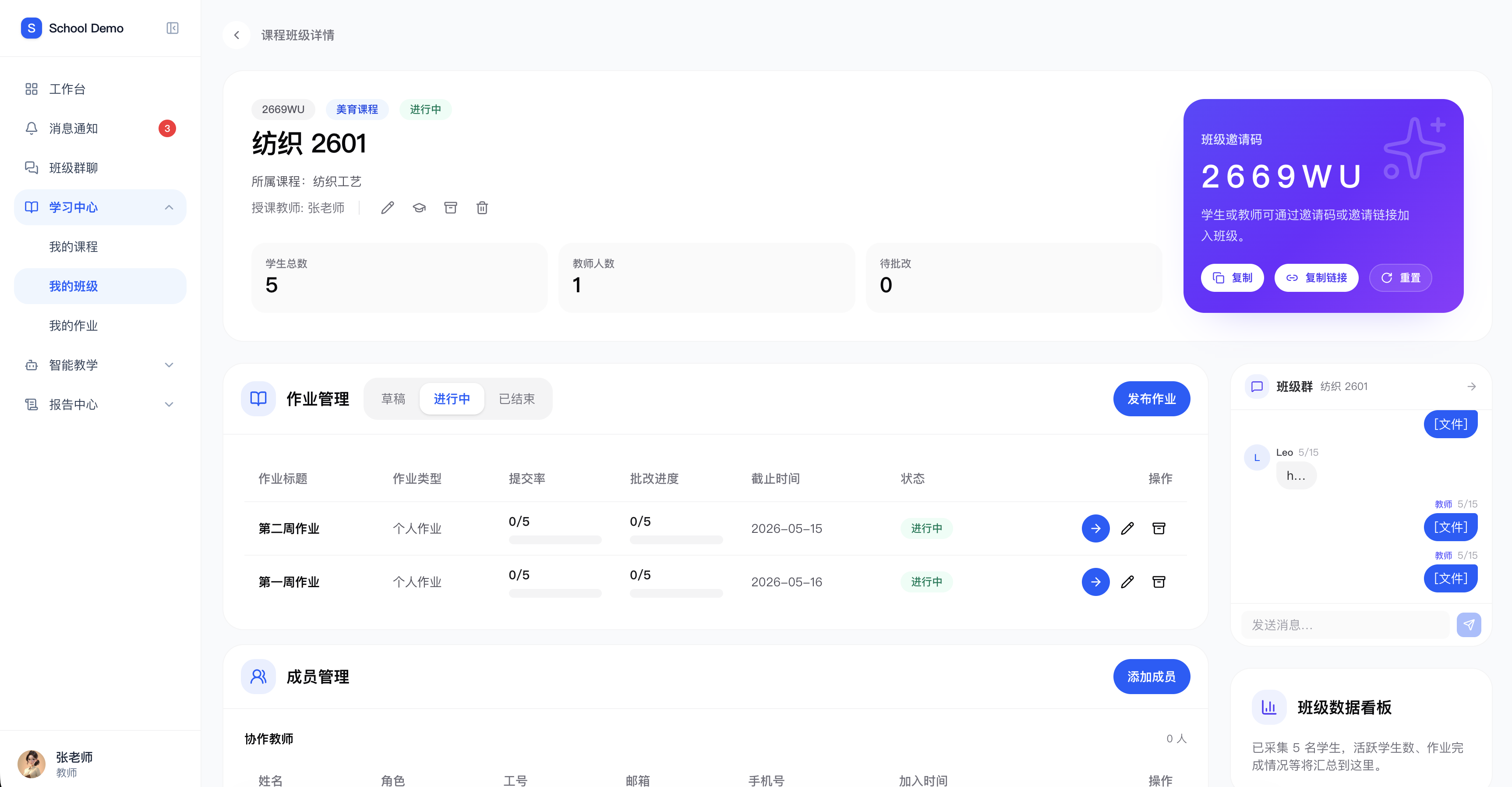Click the 消息通知 bell icon

pyautogui.click(x=32, y=128)
